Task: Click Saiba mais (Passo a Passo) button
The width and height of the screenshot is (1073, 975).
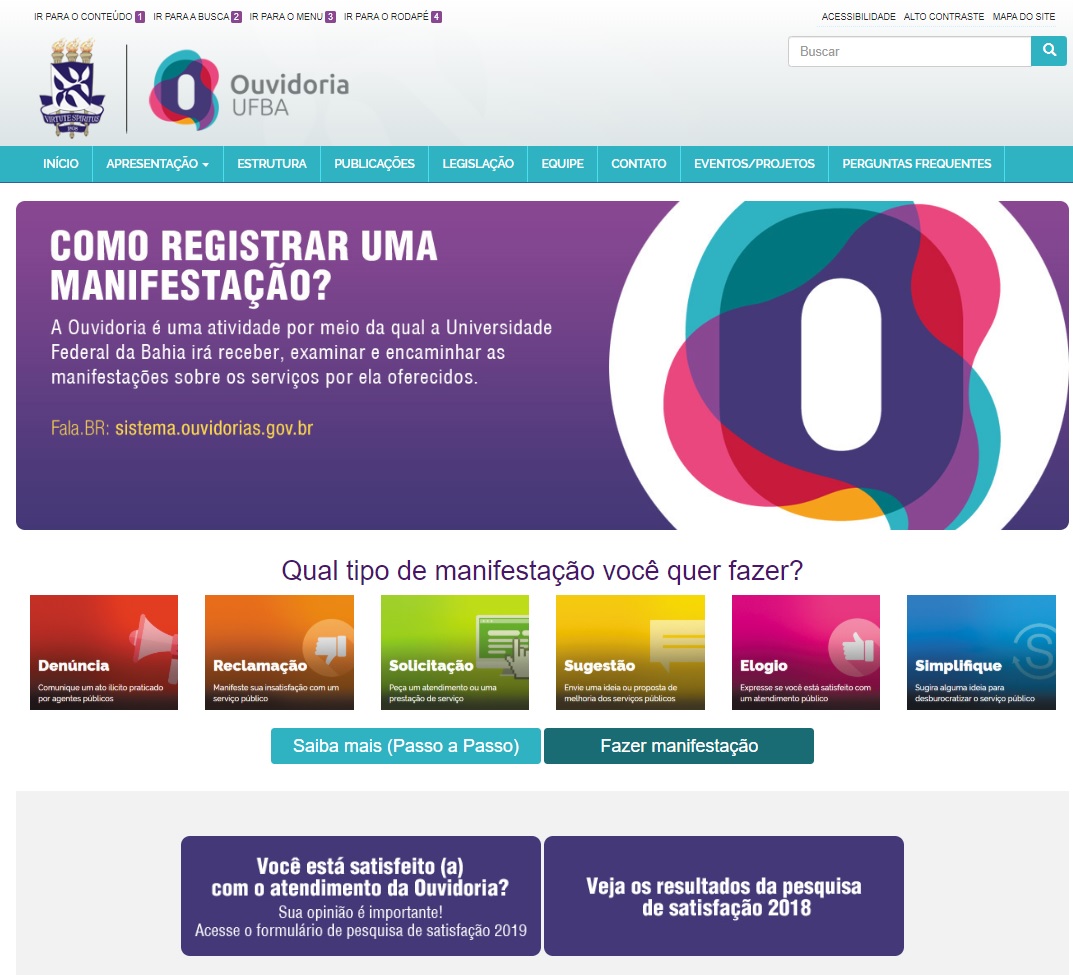Action: pyautogui.click(x=405, y=746)
